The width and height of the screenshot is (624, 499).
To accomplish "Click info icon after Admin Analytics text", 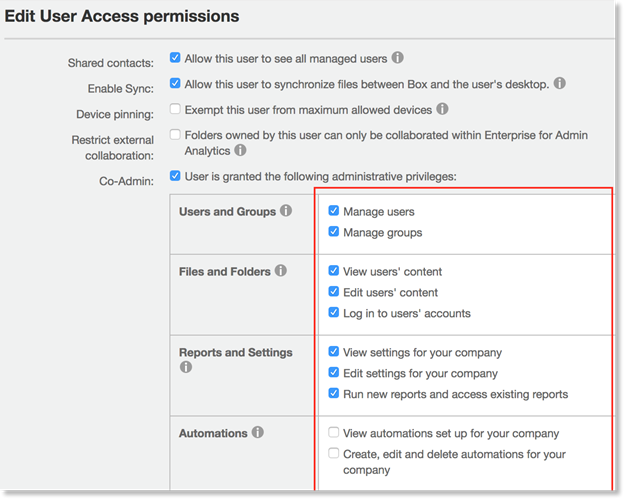I will tap(240, 151).
